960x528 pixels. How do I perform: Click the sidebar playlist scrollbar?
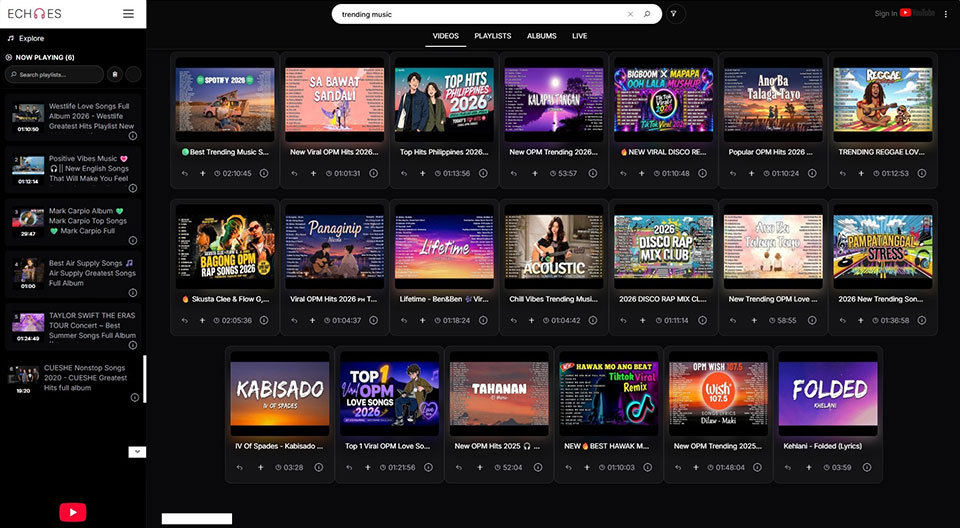(144, 379)
